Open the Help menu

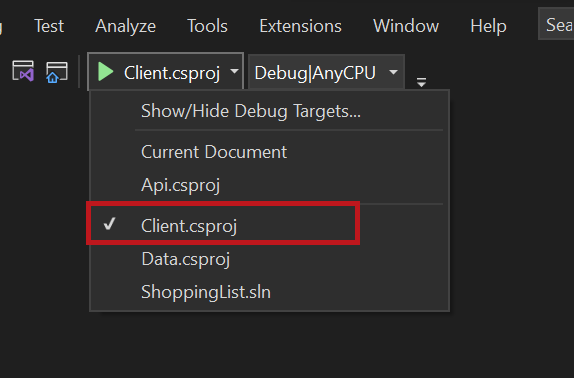[488, 26]
